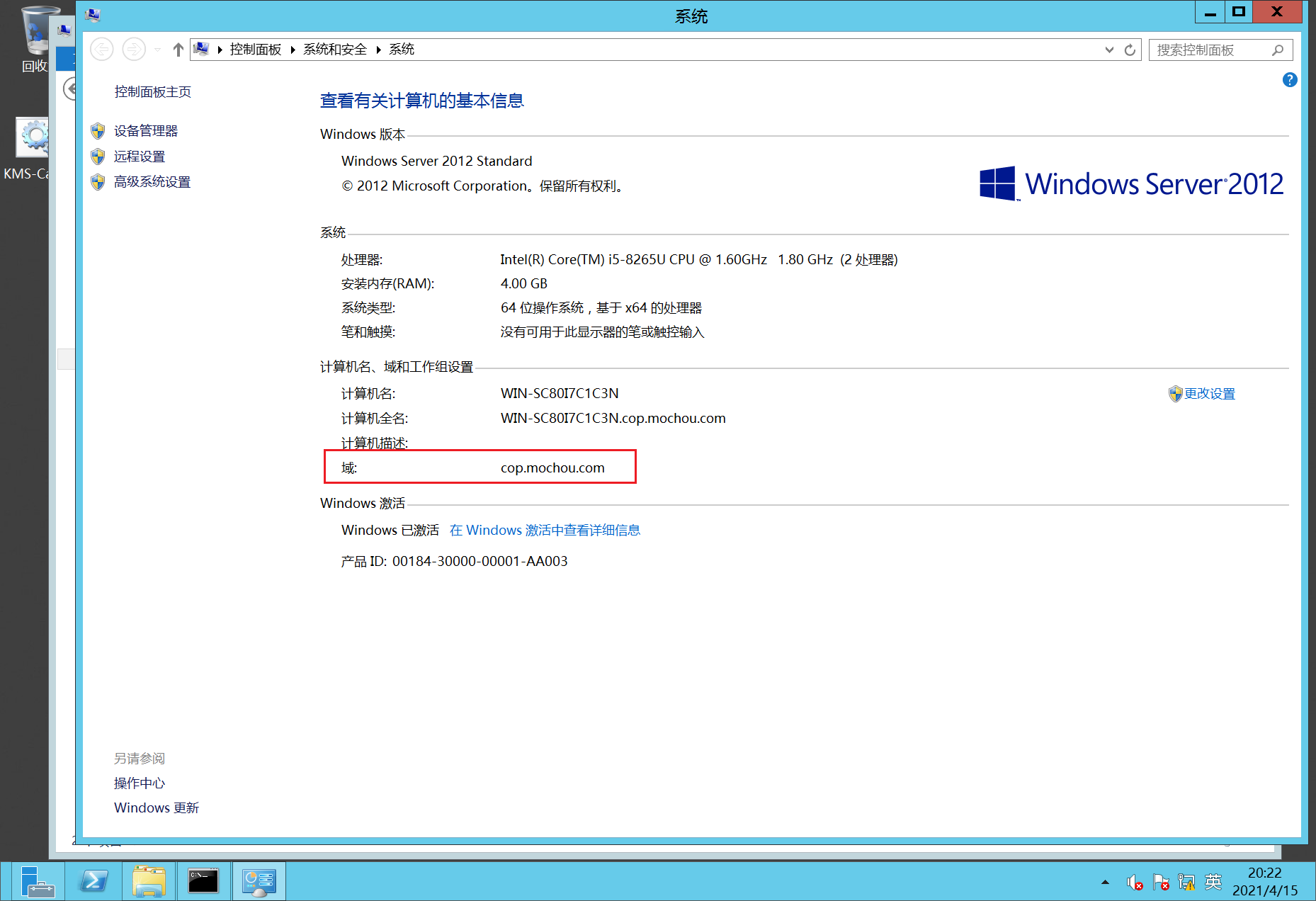Image resolution: width=1316 pixels, height=901 pixels.
Task: Select the Recycle Bin desktop icon
Action: click(x=33, y=39)
